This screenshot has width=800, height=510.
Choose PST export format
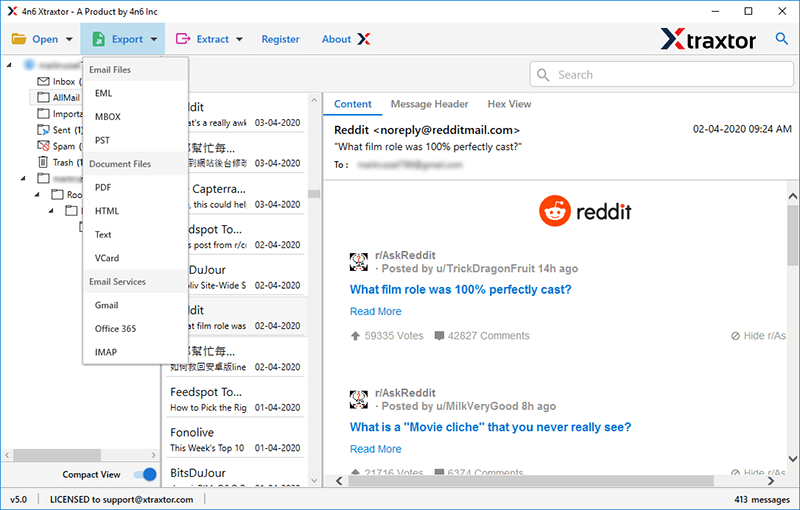coord(135,140)
